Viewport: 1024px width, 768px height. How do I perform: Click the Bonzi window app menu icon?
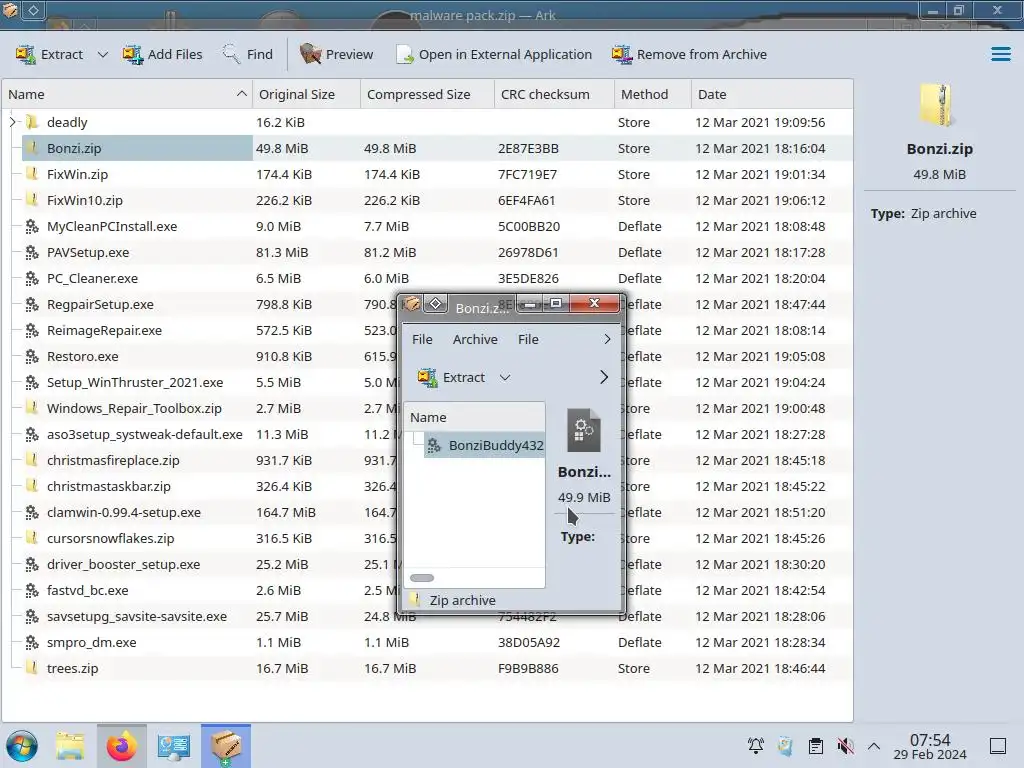pyautogui.click(x=411, y=304)
